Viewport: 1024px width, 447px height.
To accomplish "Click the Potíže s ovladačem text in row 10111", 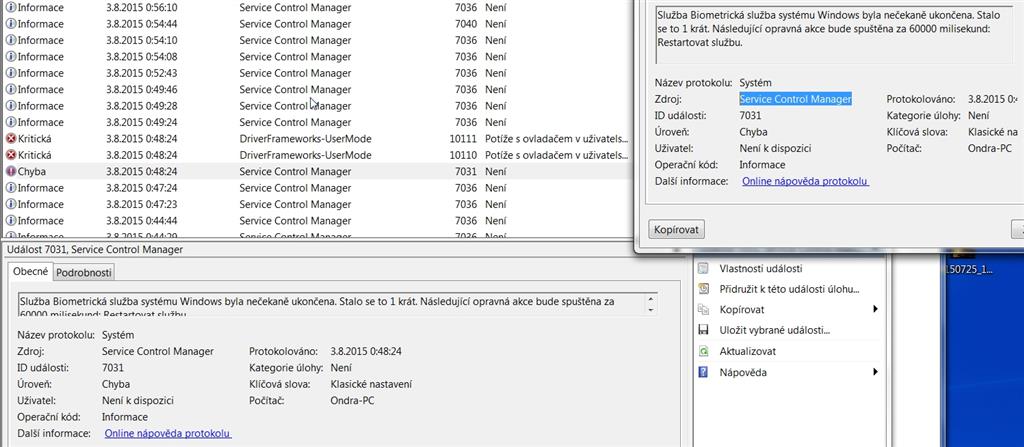I will (557, 139).
